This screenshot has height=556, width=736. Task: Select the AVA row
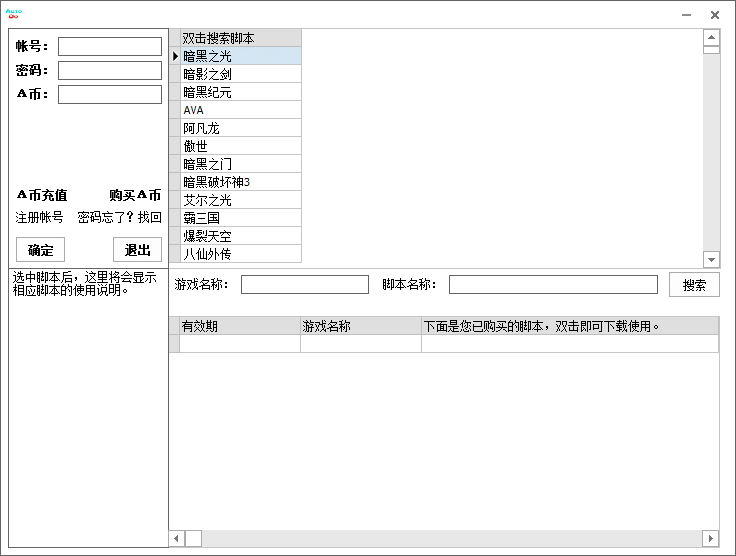point(241,110)
